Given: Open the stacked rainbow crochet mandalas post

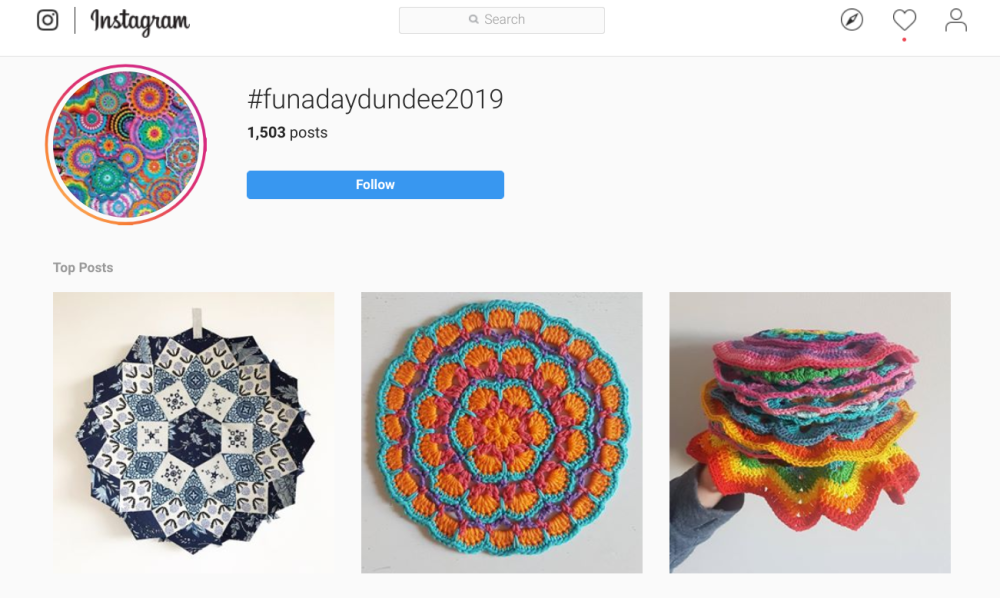Looking at the screenshot, I should click(809, 433).
